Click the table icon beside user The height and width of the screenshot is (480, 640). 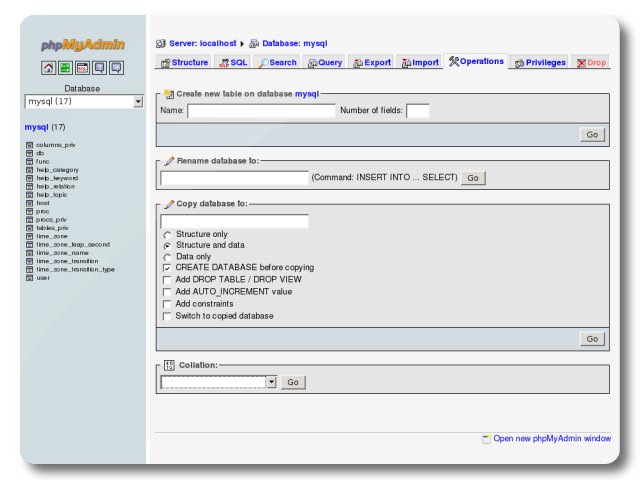(29, 278)
